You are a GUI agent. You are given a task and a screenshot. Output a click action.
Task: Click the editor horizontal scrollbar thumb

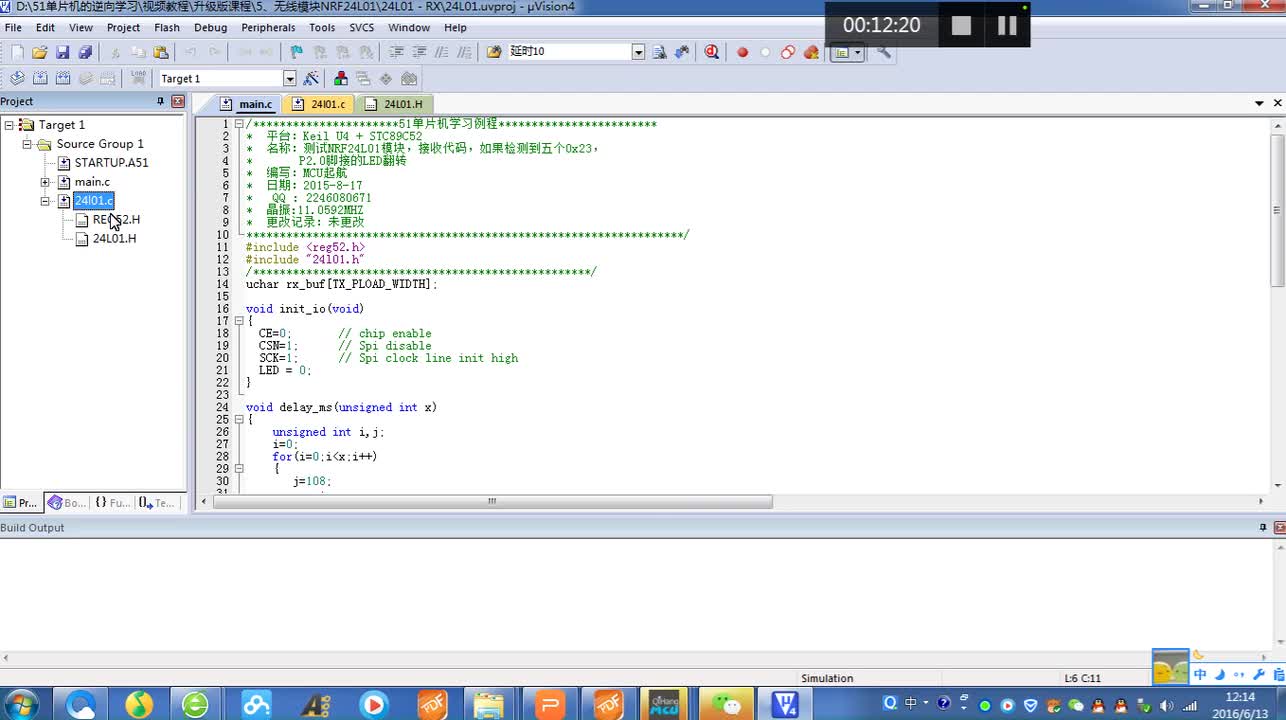pos(492,502)
